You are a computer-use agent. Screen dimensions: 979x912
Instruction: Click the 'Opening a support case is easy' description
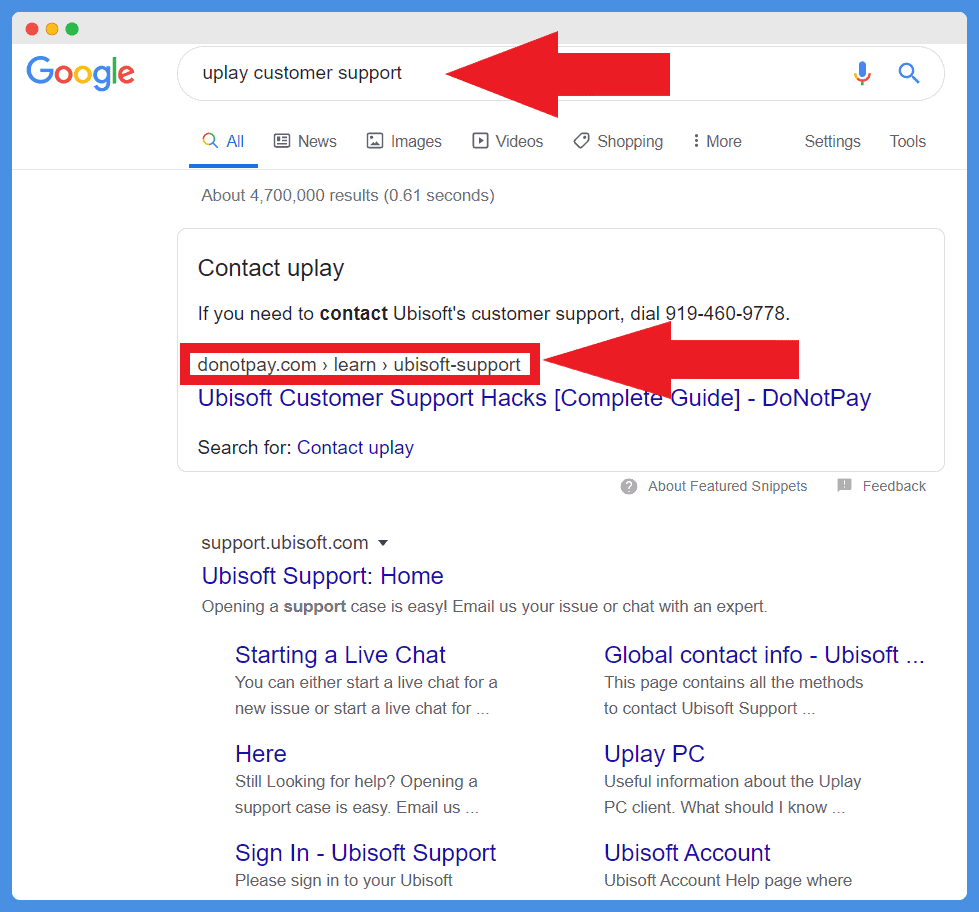coord(485,607)
